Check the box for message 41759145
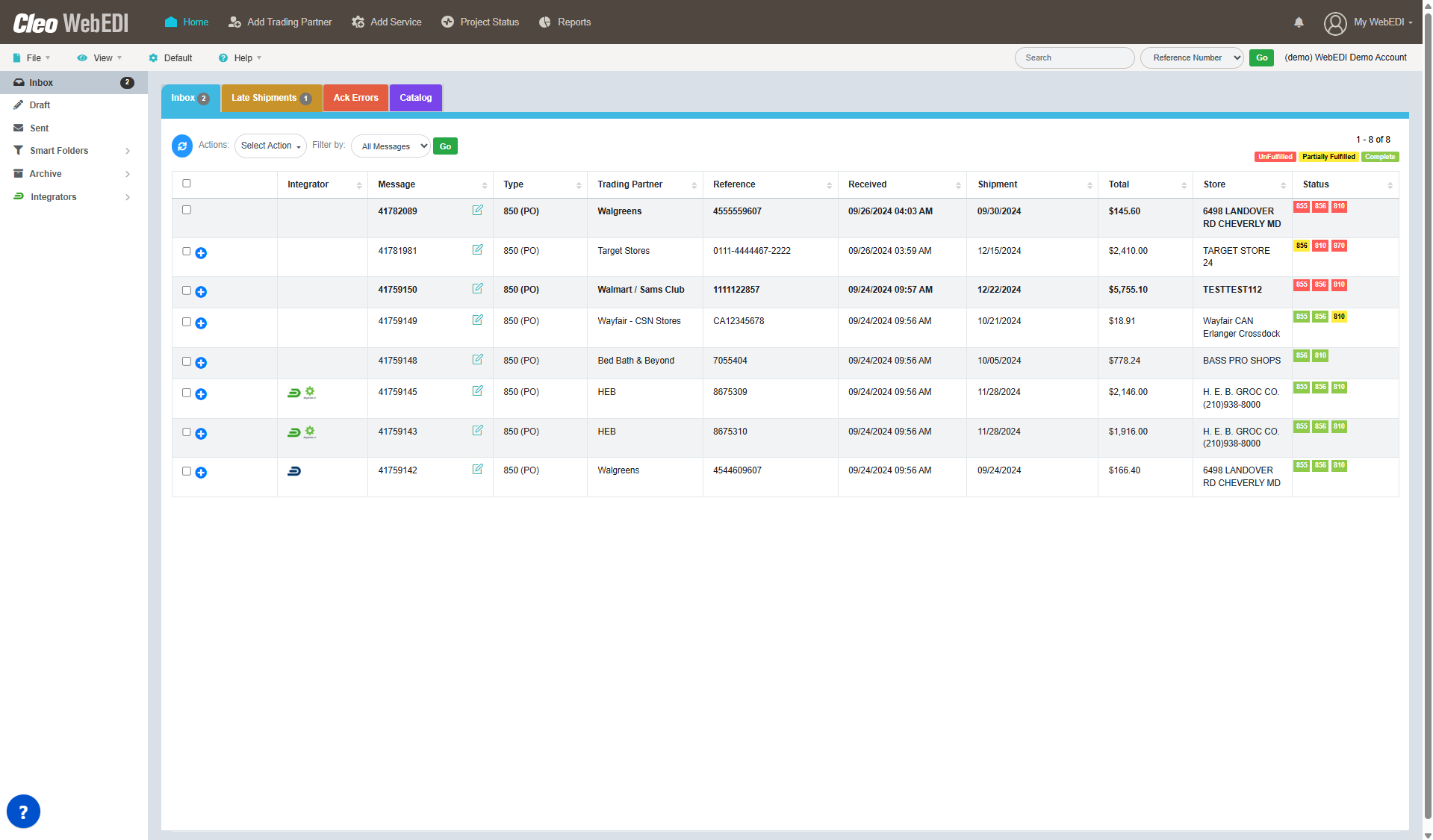 pyautogui.click(x=187, y=393)
